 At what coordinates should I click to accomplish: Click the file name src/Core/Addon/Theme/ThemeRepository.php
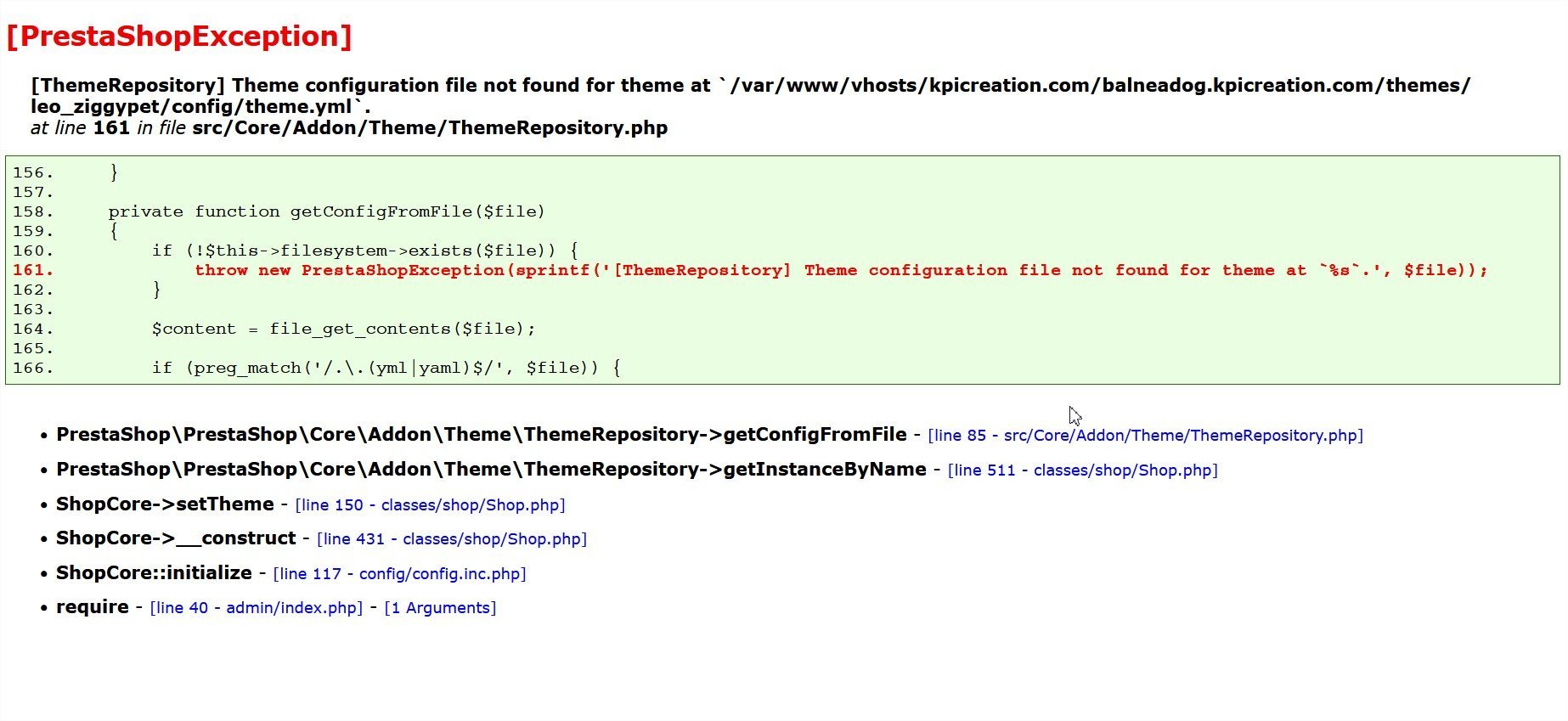[430, 128]
